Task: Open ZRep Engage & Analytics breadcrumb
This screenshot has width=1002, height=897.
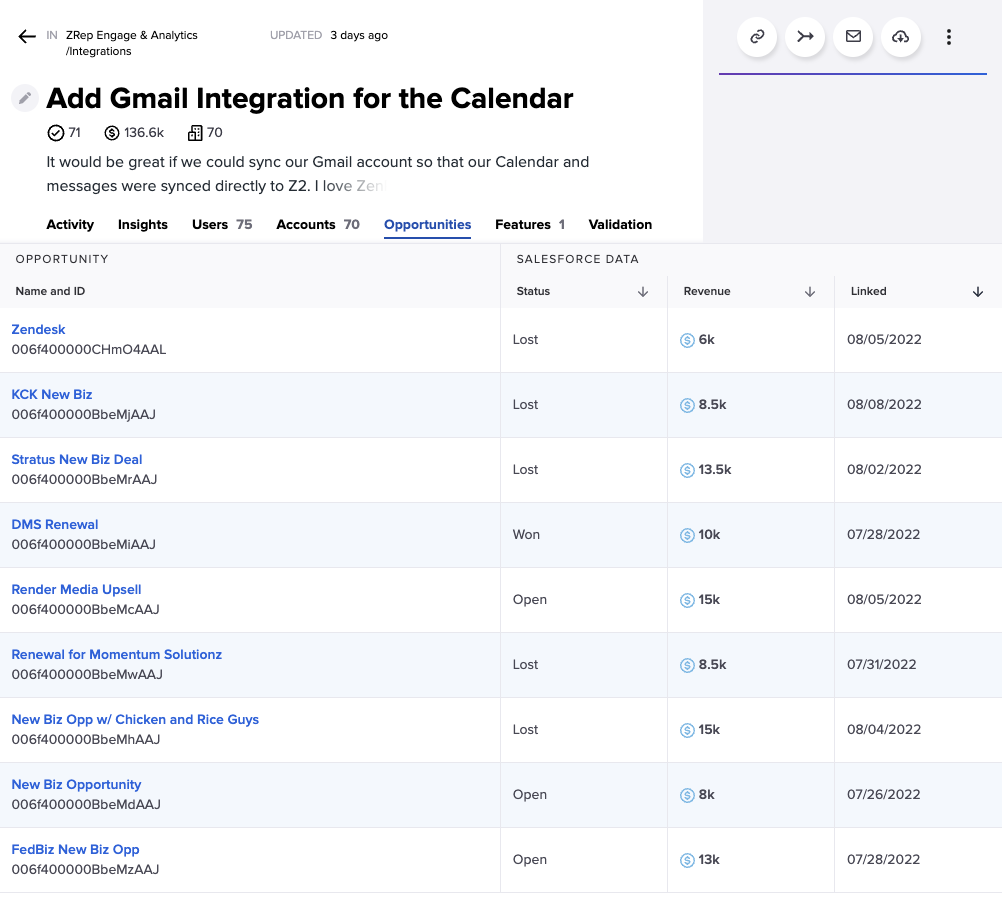Action: click(131, 35)
